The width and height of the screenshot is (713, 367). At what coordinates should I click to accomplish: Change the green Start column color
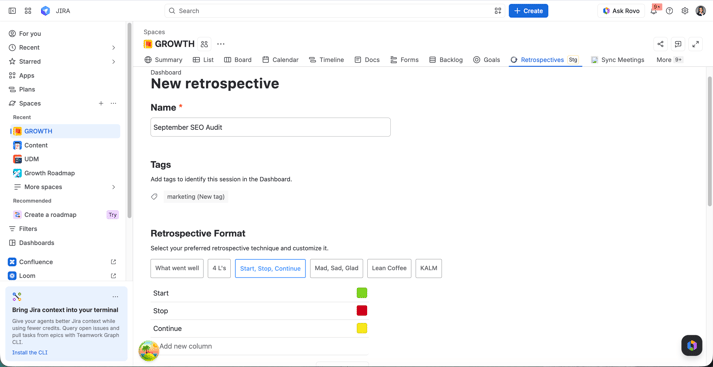pos(362,293)
